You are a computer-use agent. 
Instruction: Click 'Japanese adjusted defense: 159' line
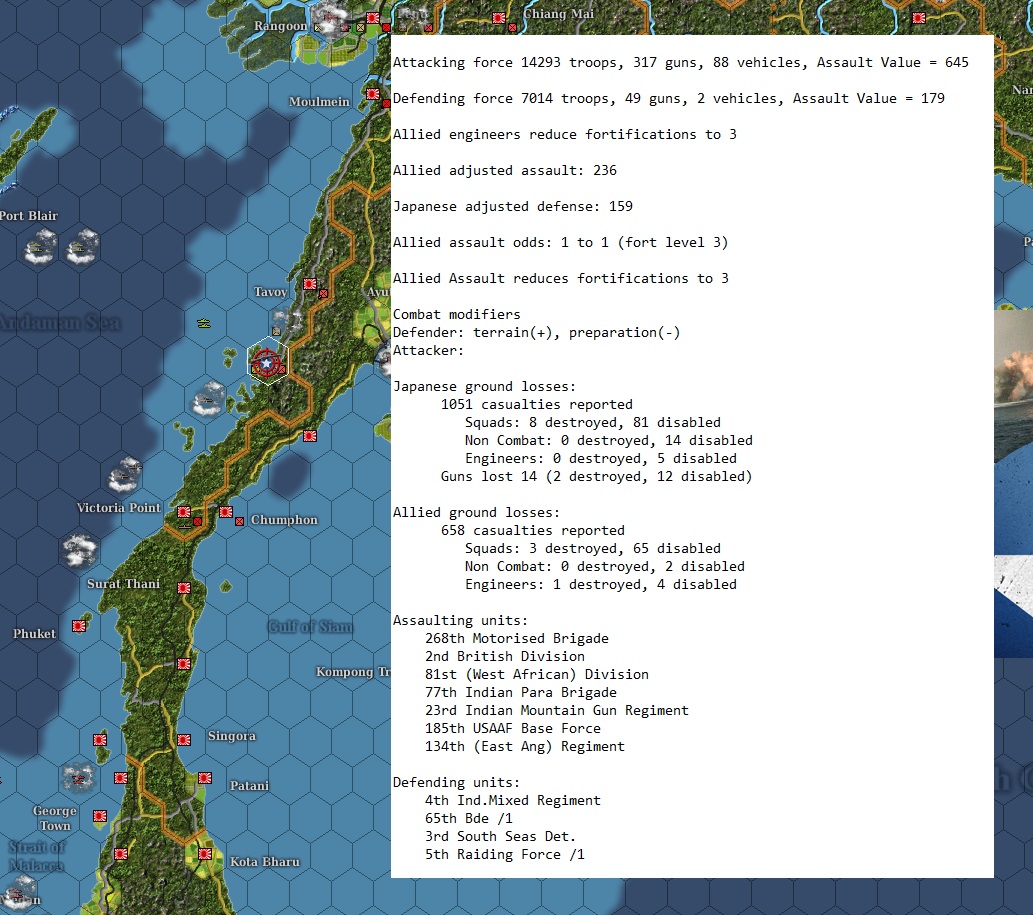pyautogui.click(x=513, y=207)
